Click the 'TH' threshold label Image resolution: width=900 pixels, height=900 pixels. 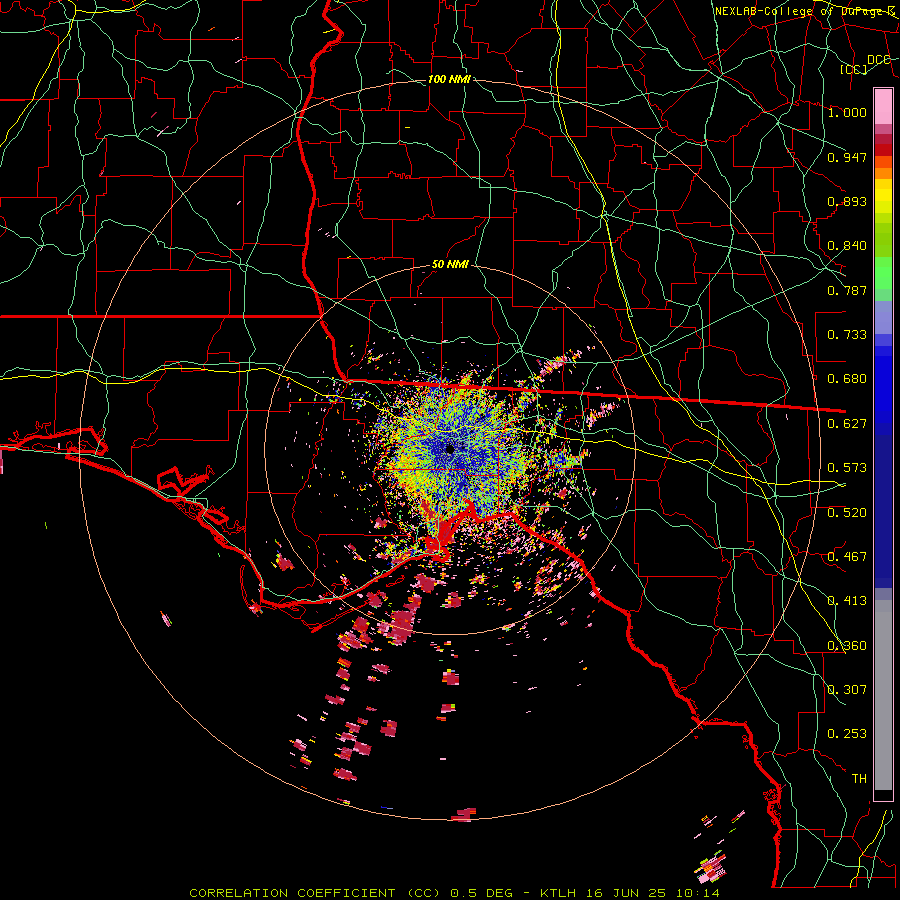point(859,779)
